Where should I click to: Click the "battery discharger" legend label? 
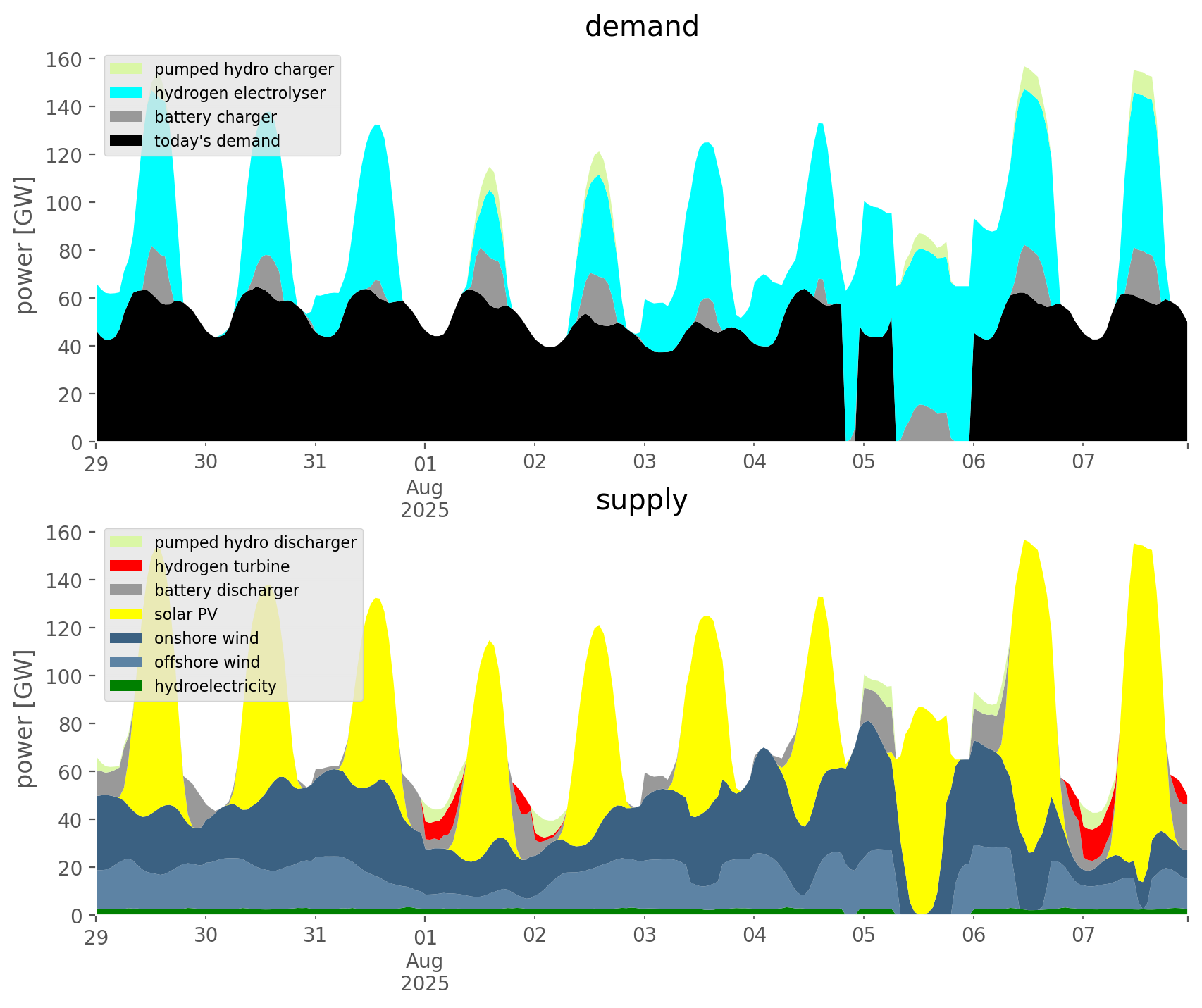click(x=226, y=590)
